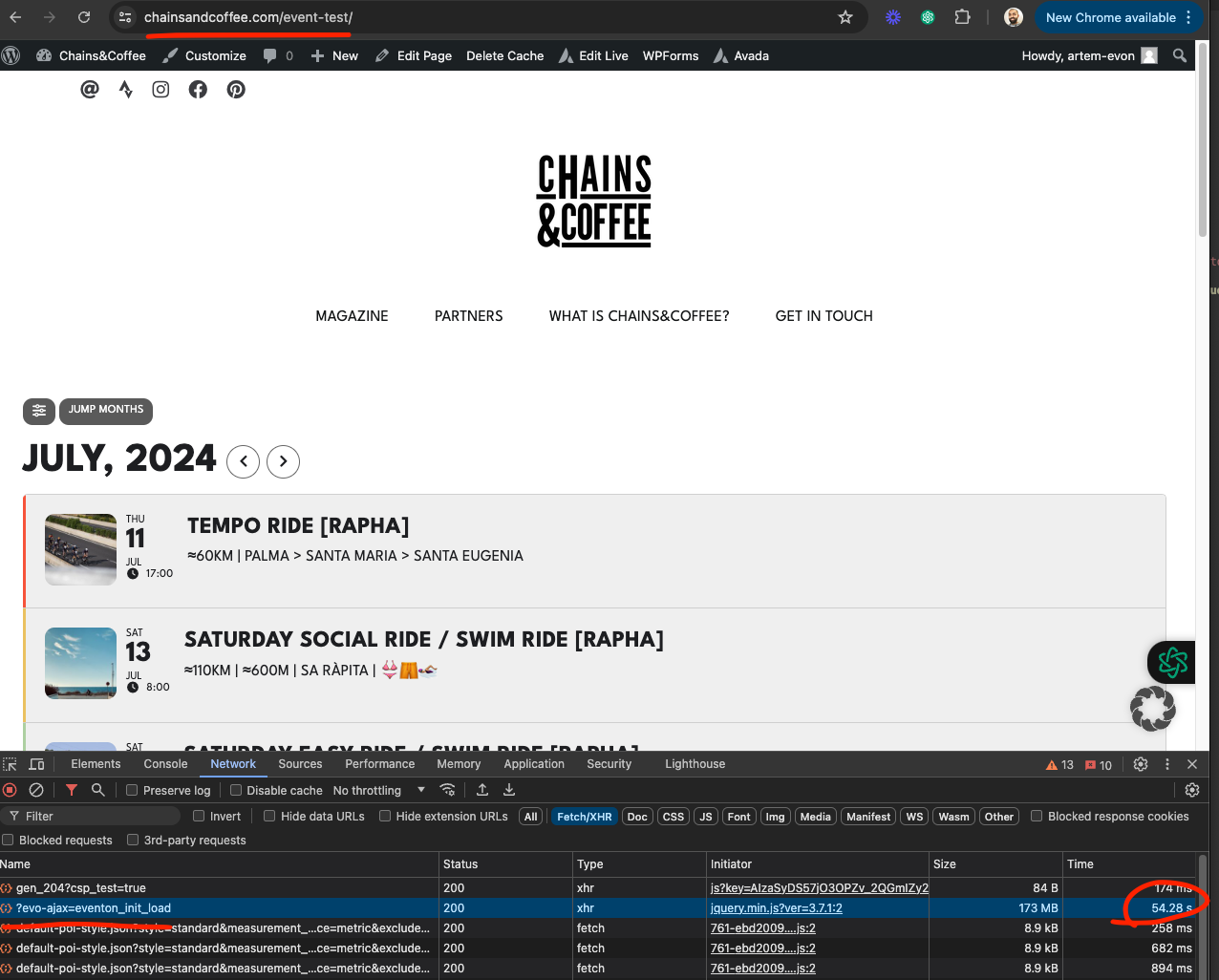Check Blocked response cookies

tap(1037, 816)
